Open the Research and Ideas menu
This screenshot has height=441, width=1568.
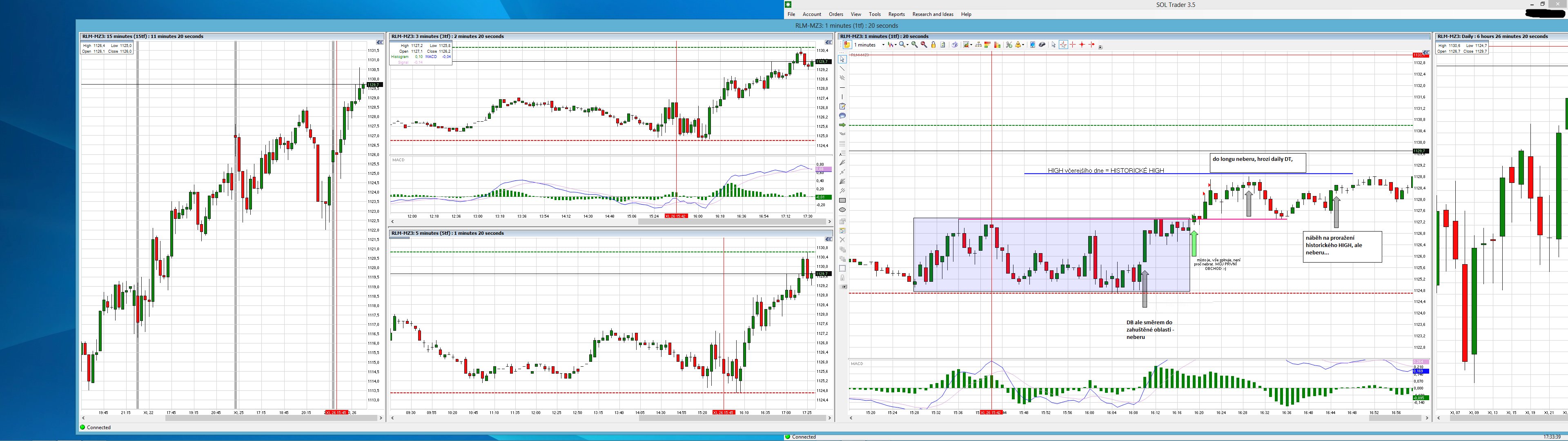[933, 14]
